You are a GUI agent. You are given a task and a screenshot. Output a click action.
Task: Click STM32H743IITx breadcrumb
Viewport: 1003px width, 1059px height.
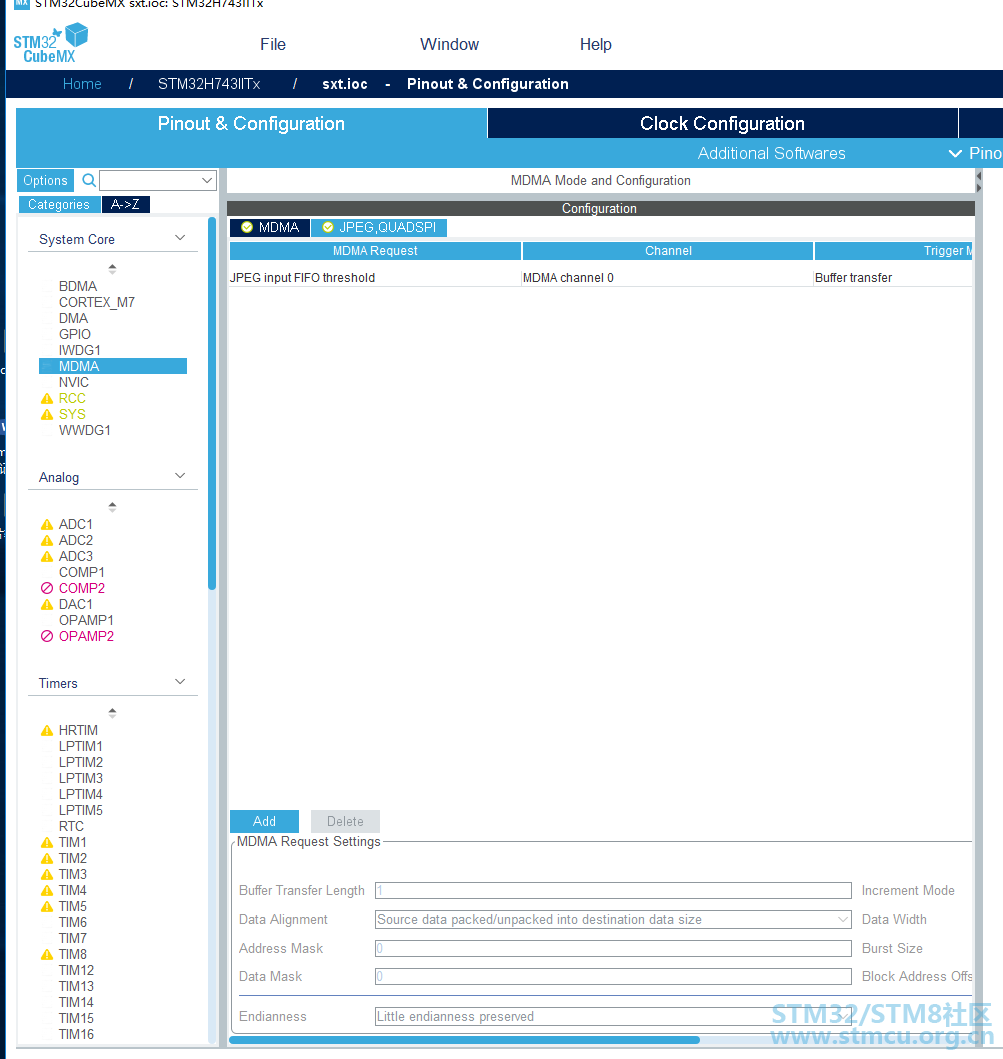point(209,84)
